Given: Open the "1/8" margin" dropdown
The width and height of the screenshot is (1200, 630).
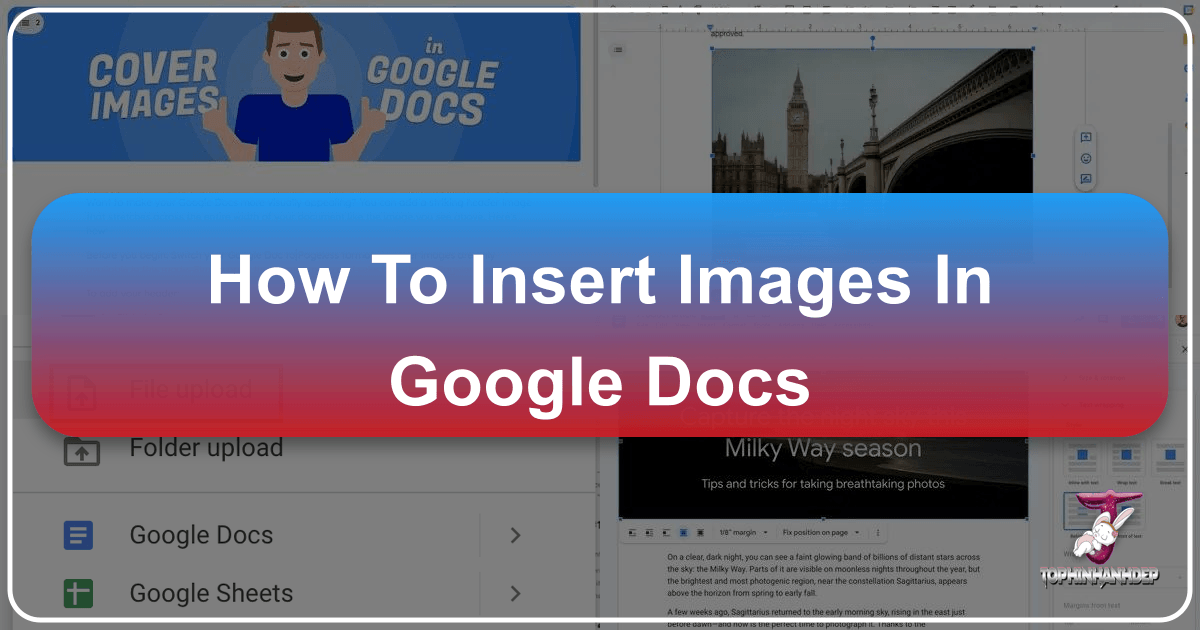Looking at the screenshot, I should (740, 532).
